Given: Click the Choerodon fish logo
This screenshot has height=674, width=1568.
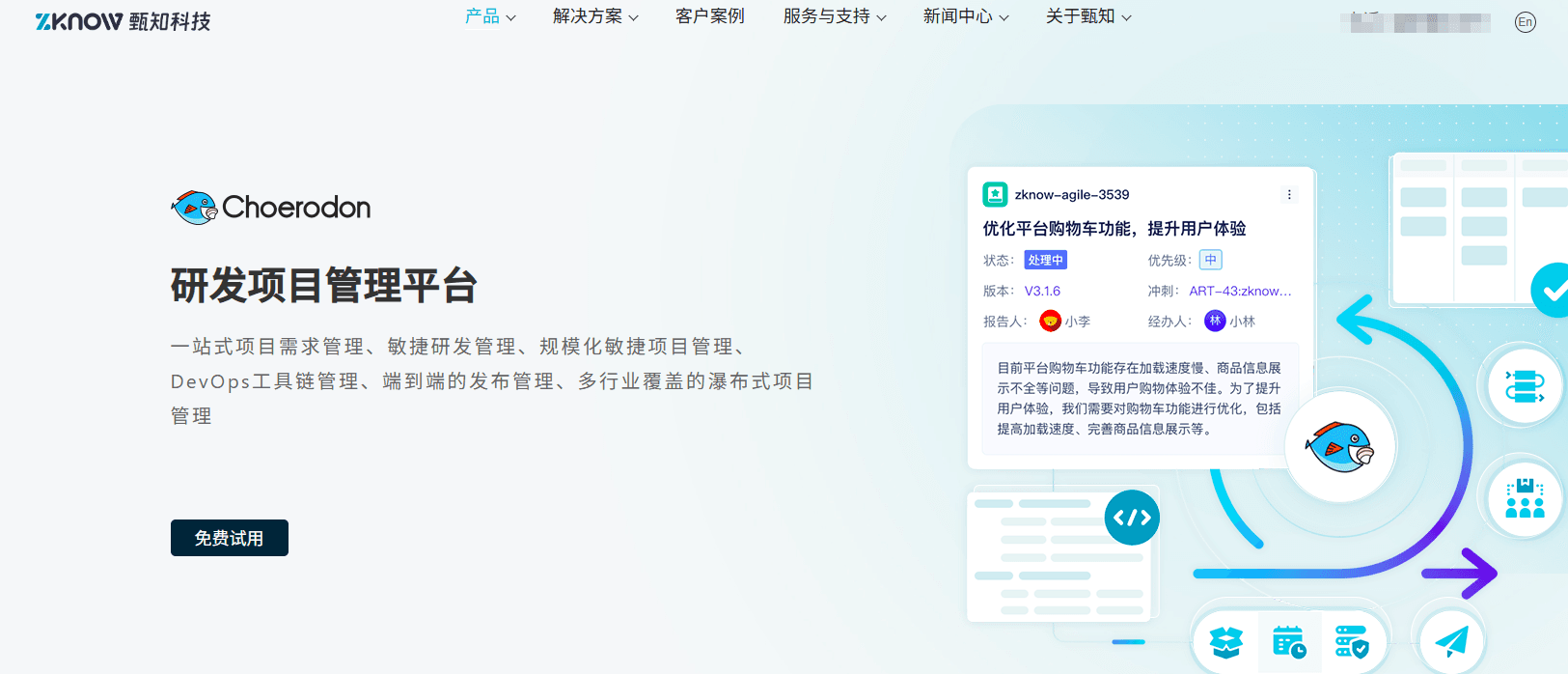Looking at the screenshot, I should (x=195, y=208).
